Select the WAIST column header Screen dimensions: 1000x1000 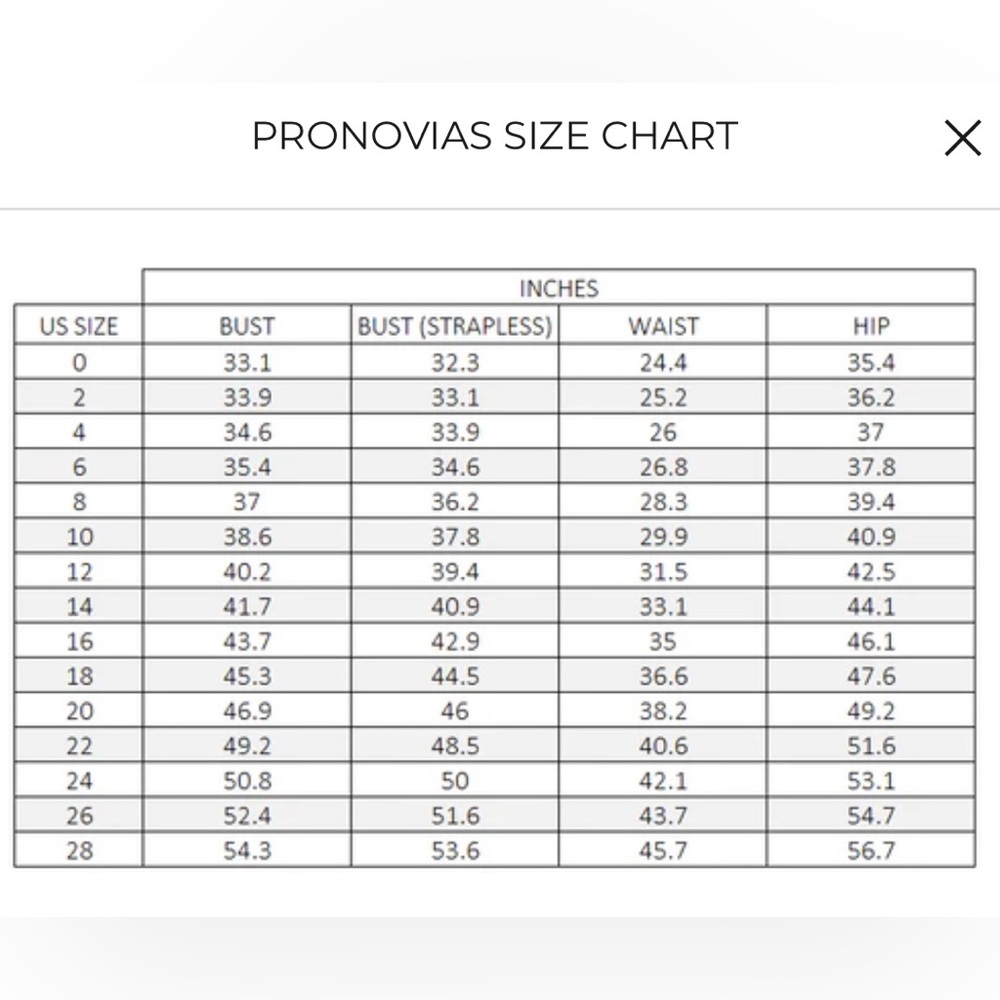click(x=663, y=326)
